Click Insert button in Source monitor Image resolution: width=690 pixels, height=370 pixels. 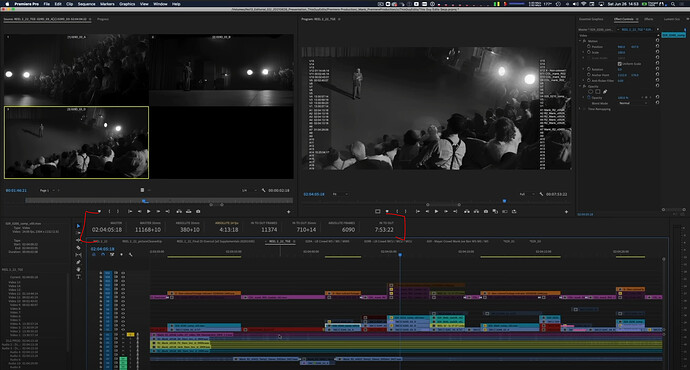179,212
